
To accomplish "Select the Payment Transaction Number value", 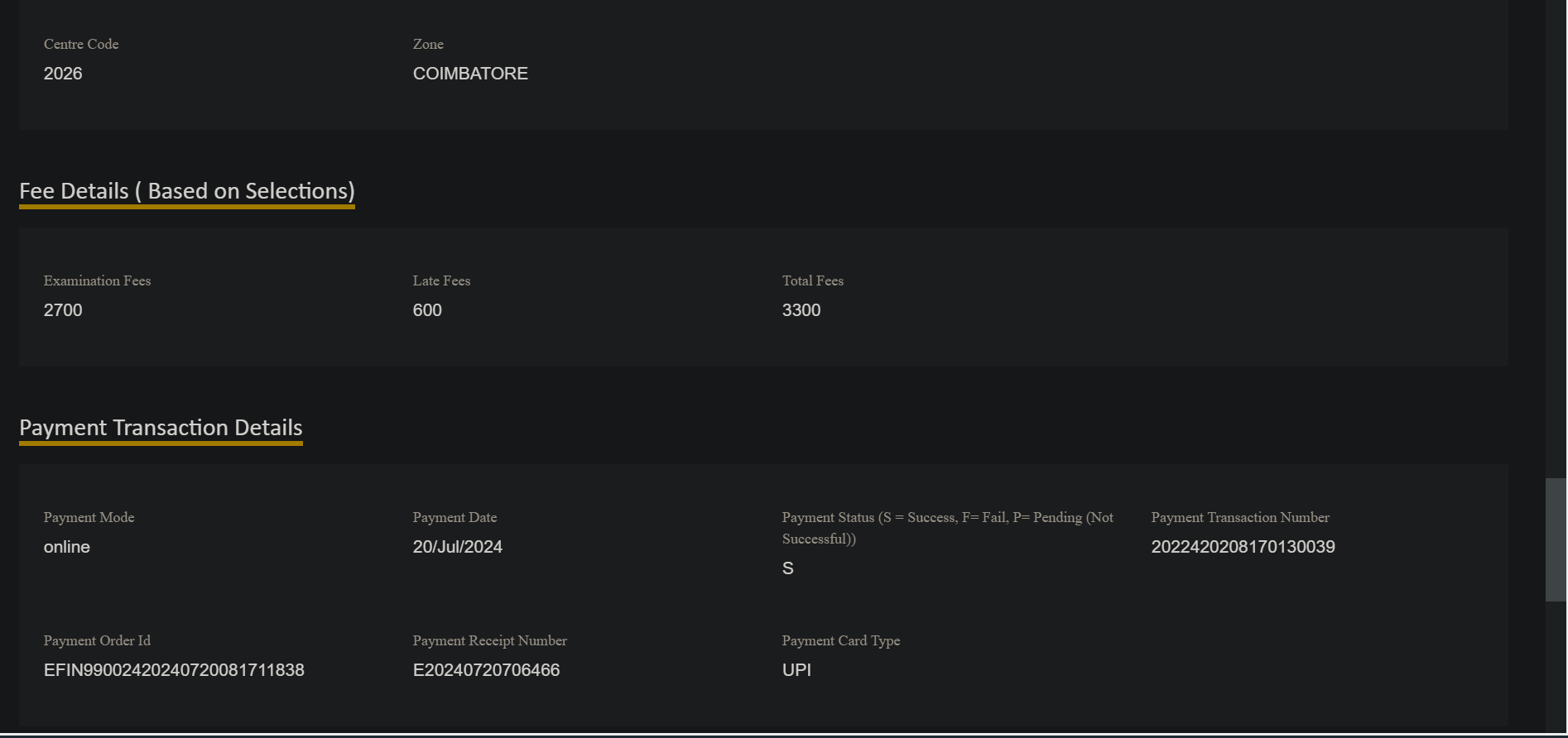I will tap(1243, 547).
